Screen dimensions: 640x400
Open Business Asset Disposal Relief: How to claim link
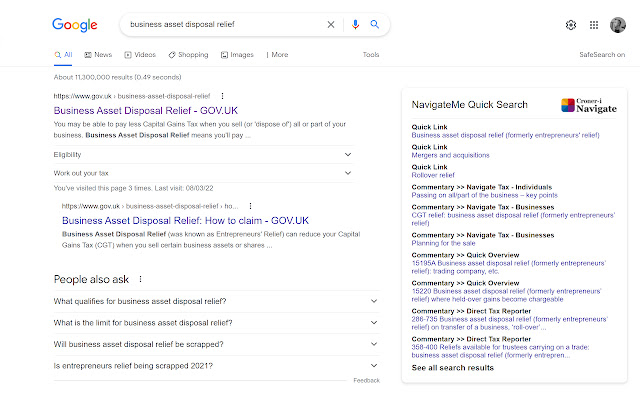(x=185, y=221)
